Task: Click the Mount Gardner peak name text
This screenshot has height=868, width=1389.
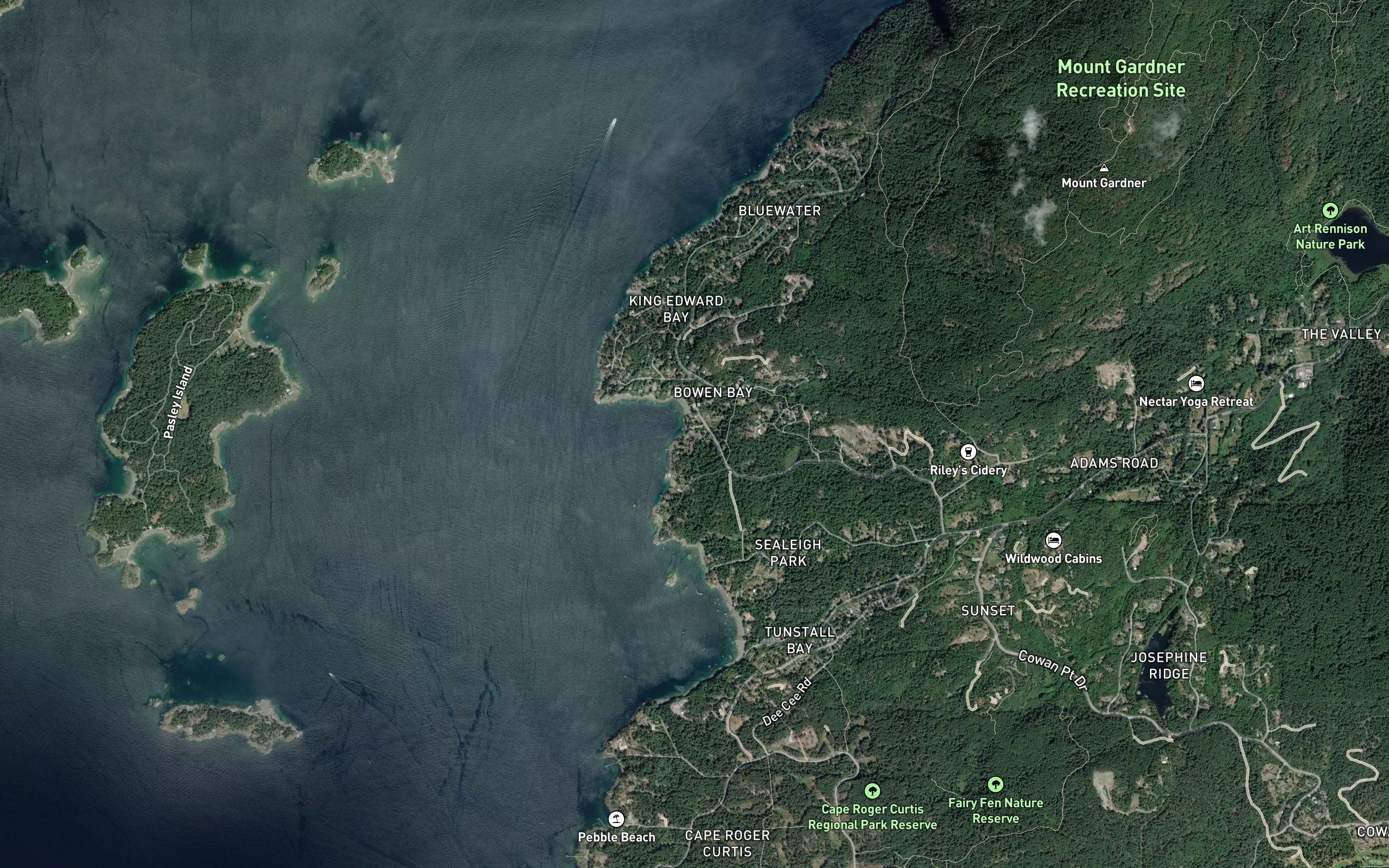Action: [x=1103, y=183]
